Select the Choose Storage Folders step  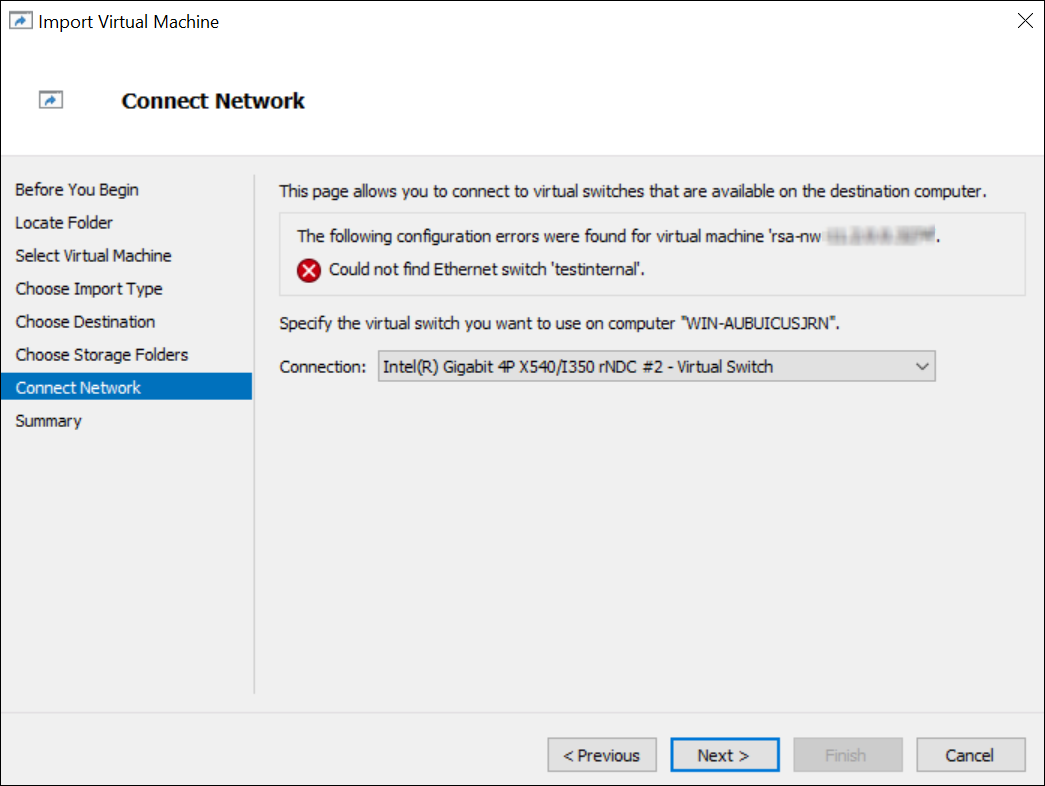102,355
